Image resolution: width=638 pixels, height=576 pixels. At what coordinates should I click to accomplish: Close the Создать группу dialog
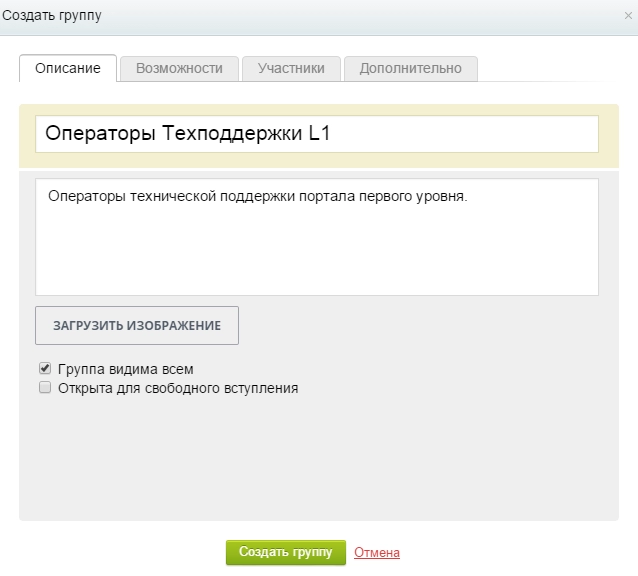tap(627, 16)
